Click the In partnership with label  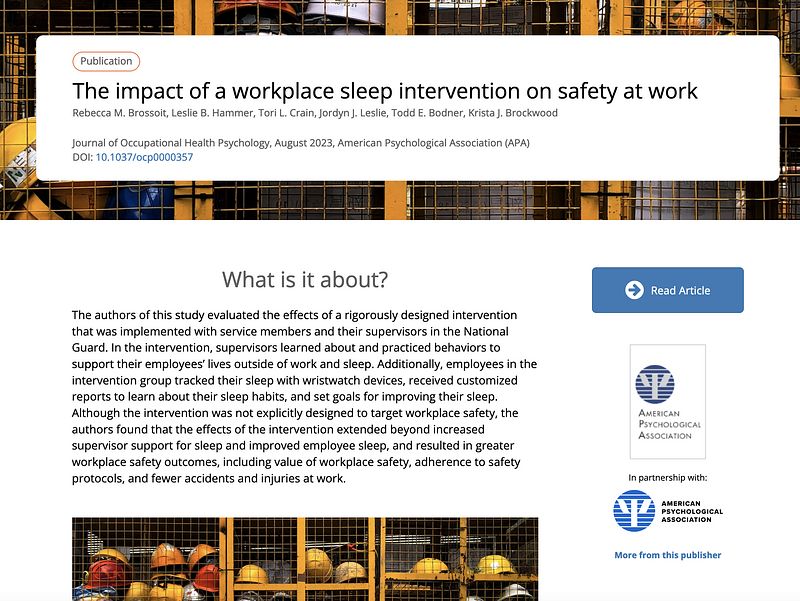point(667,477)
